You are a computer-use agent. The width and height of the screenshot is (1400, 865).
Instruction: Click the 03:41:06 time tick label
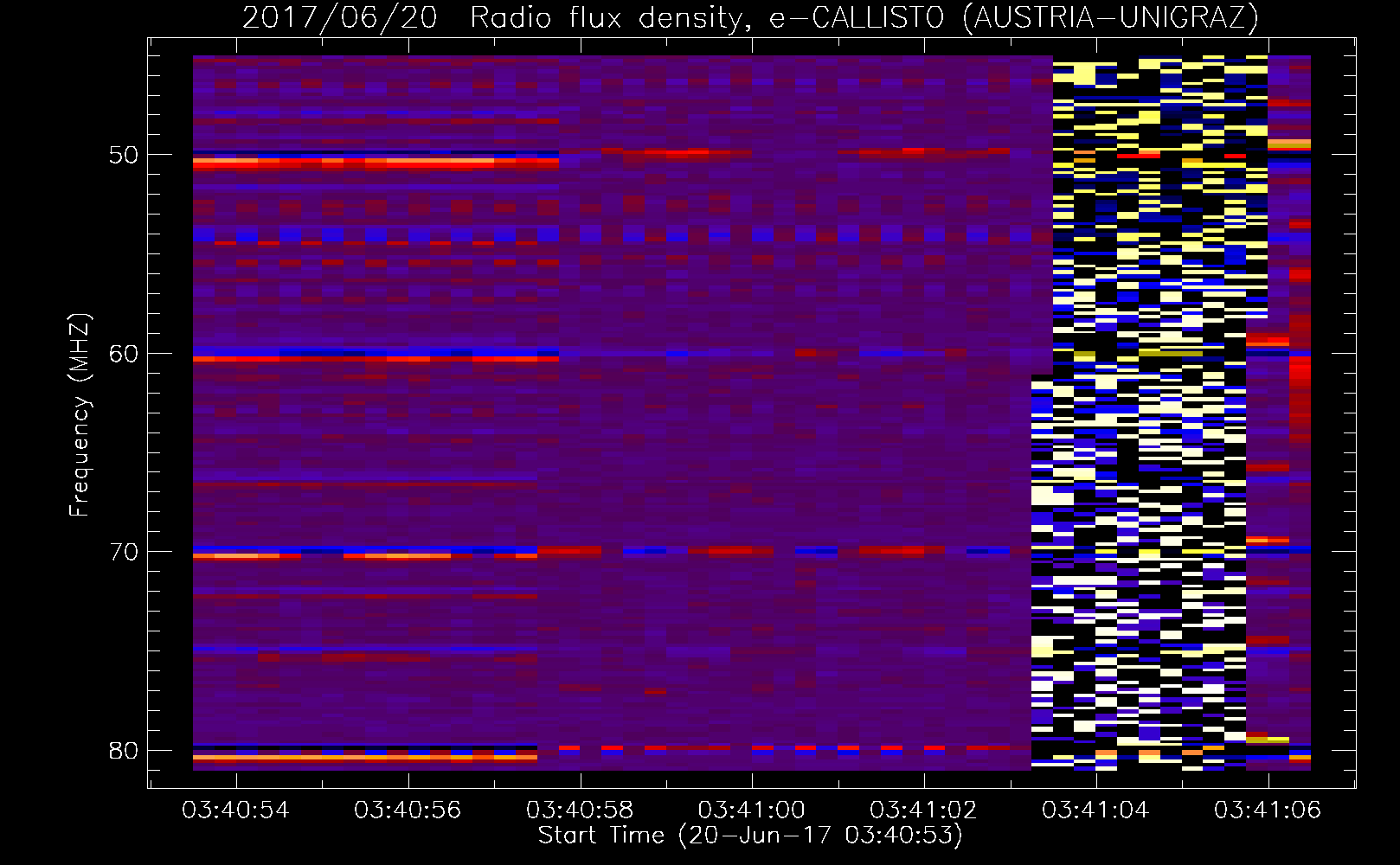[1268, 811]
